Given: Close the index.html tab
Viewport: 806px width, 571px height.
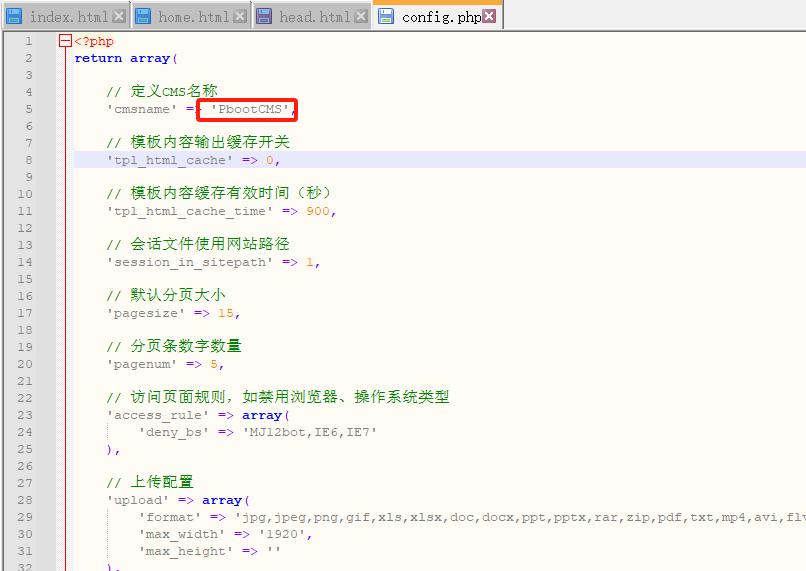Looking at the screenshot, I should pyautogui.click(x=119, y=17).
